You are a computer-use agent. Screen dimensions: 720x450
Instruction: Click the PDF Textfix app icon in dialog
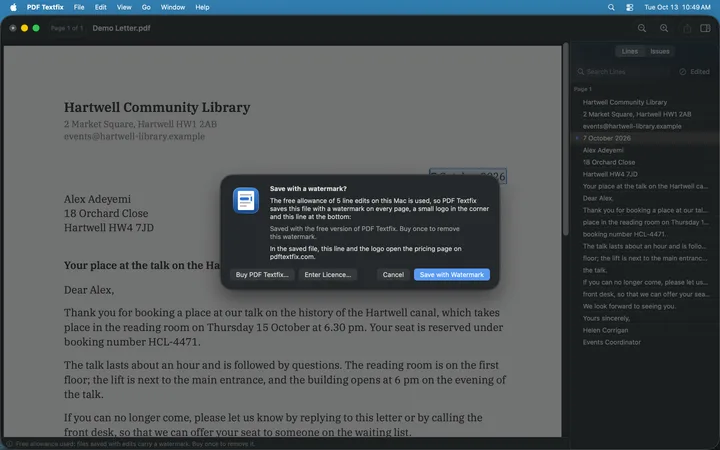pos(246,201)
